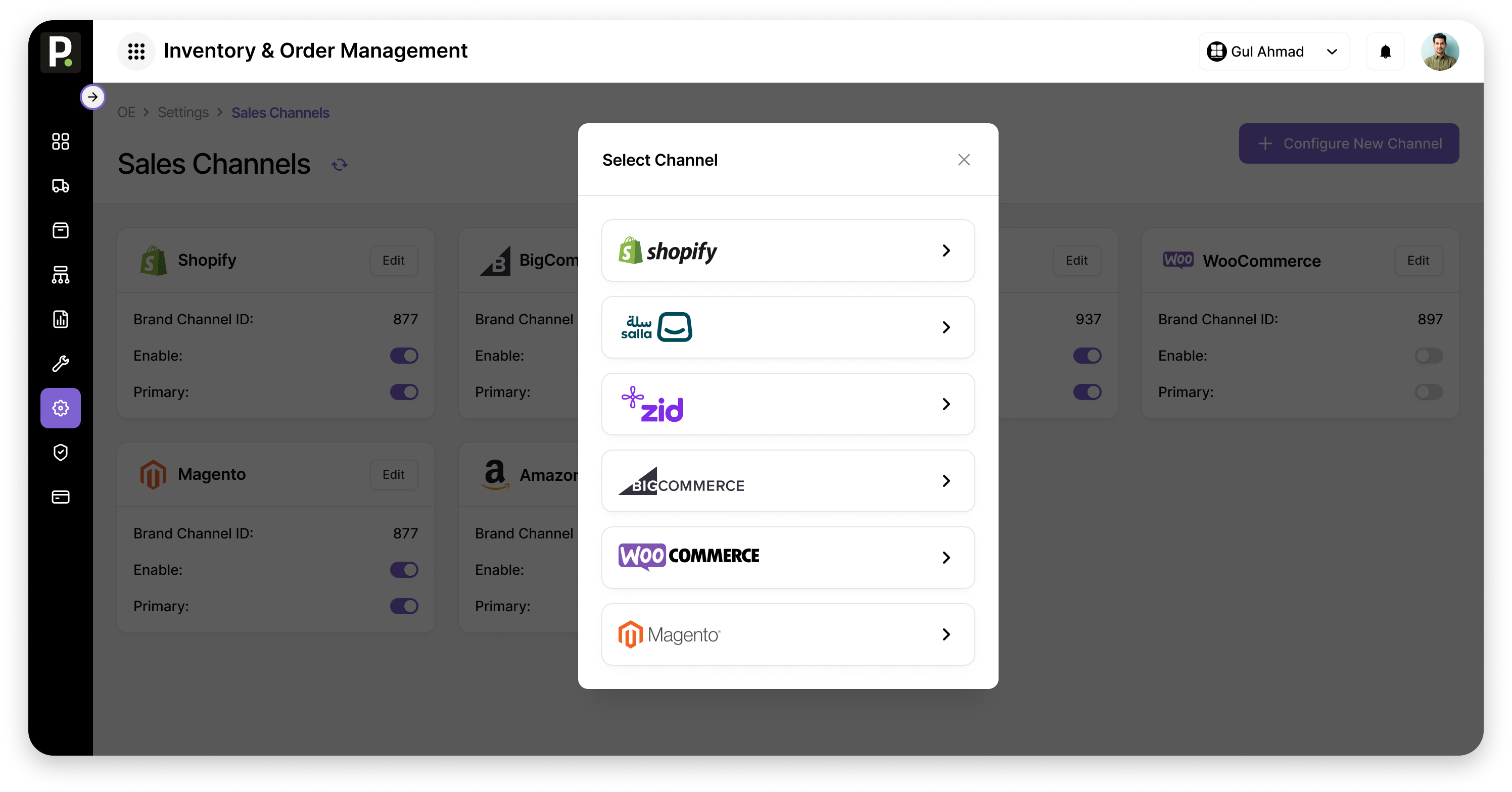Click the user profile avatar
This screenshot has width=1512, height=792.
pyautogui.click(x=1440, y=52)
